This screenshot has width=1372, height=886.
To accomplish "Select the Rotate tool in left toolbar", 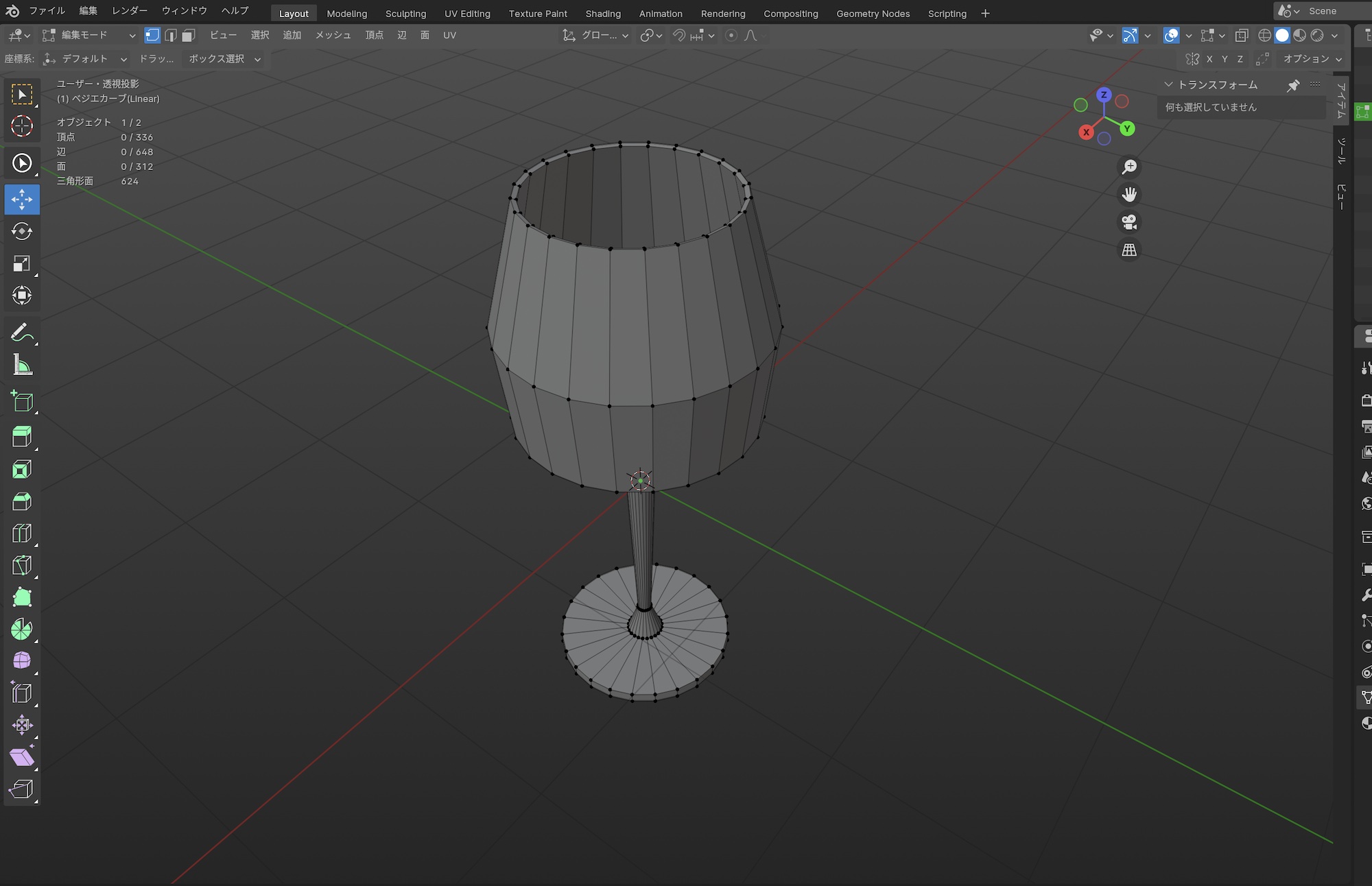I will point(22,232).
